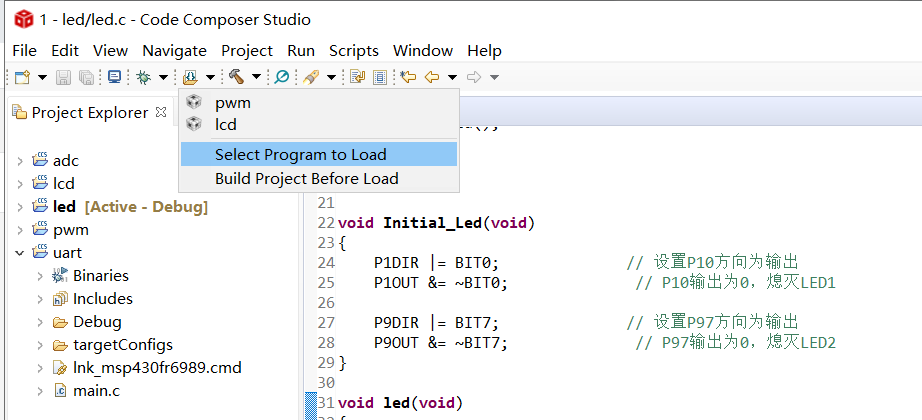Open the View menu
This screenshot has height=420, width=922.
click(x=111, y=51)
